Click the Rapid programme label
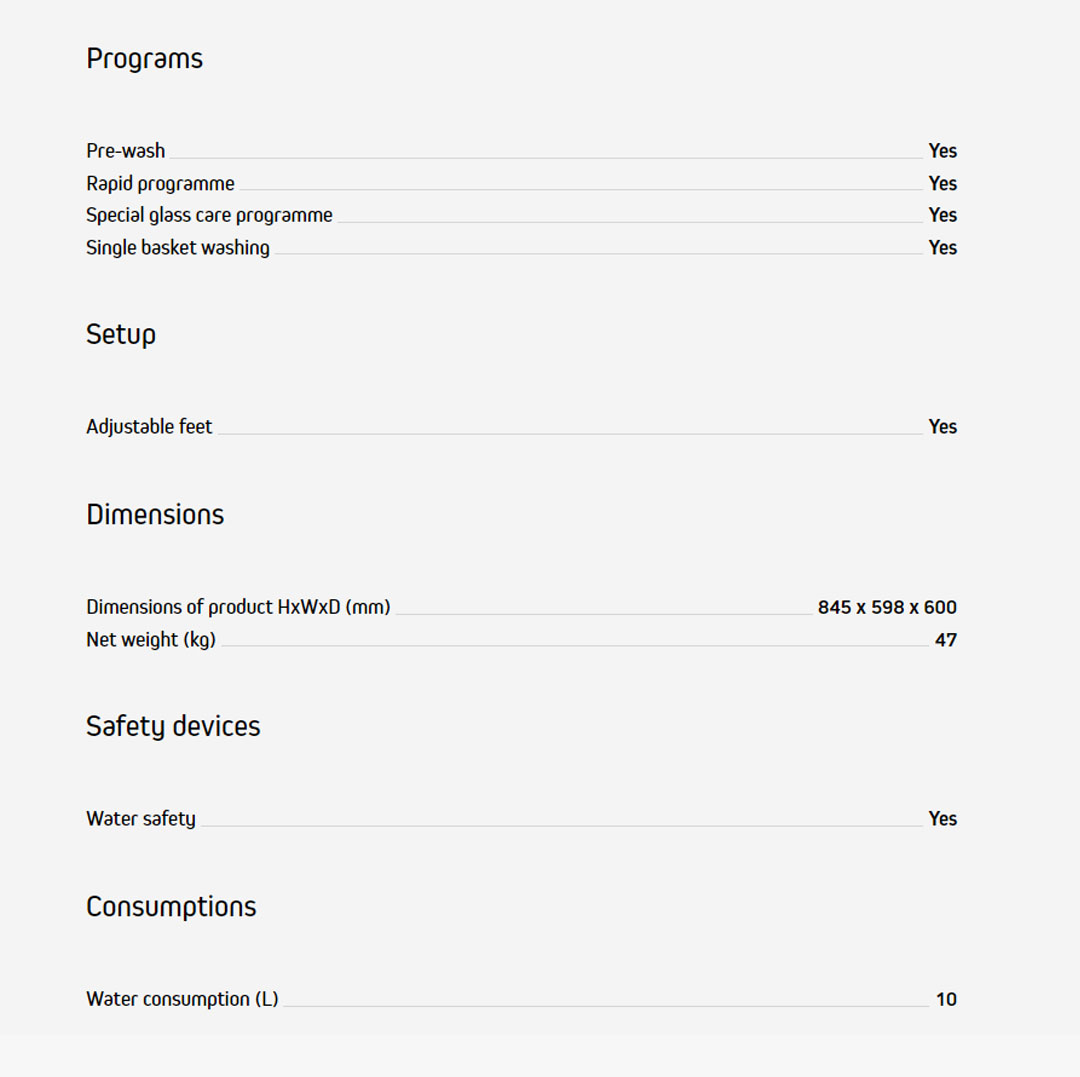 (160, 184)
